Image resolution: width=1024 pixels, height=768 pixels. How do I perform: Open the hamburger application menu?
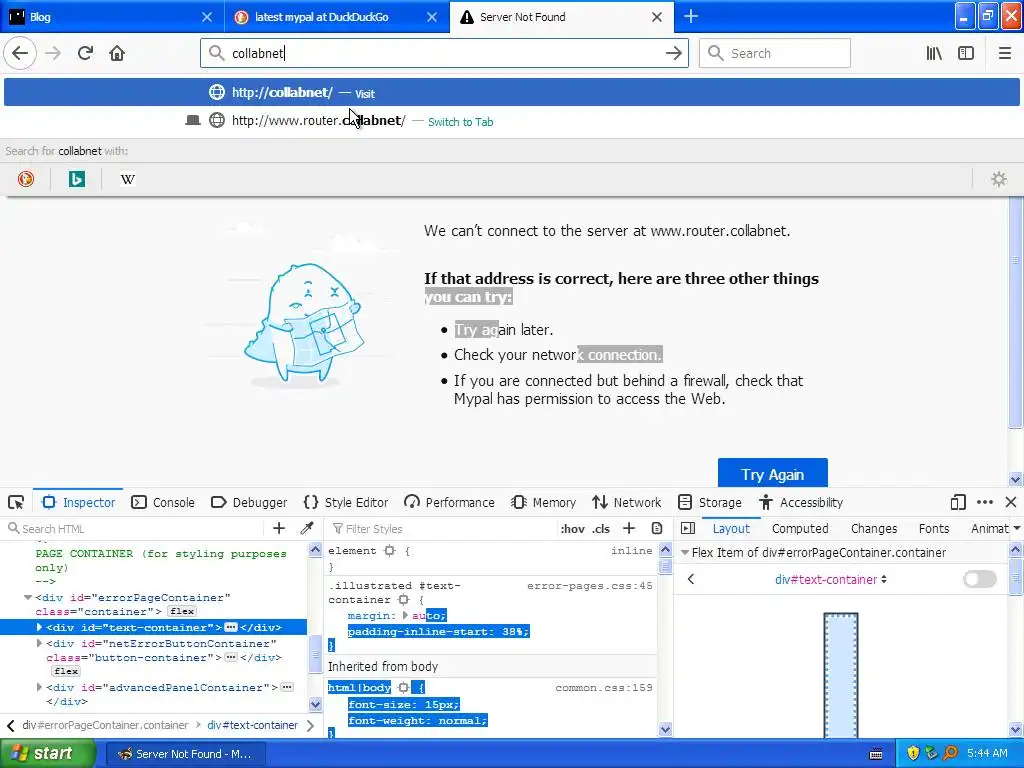pyautogui.click(x=1004, y=54)
